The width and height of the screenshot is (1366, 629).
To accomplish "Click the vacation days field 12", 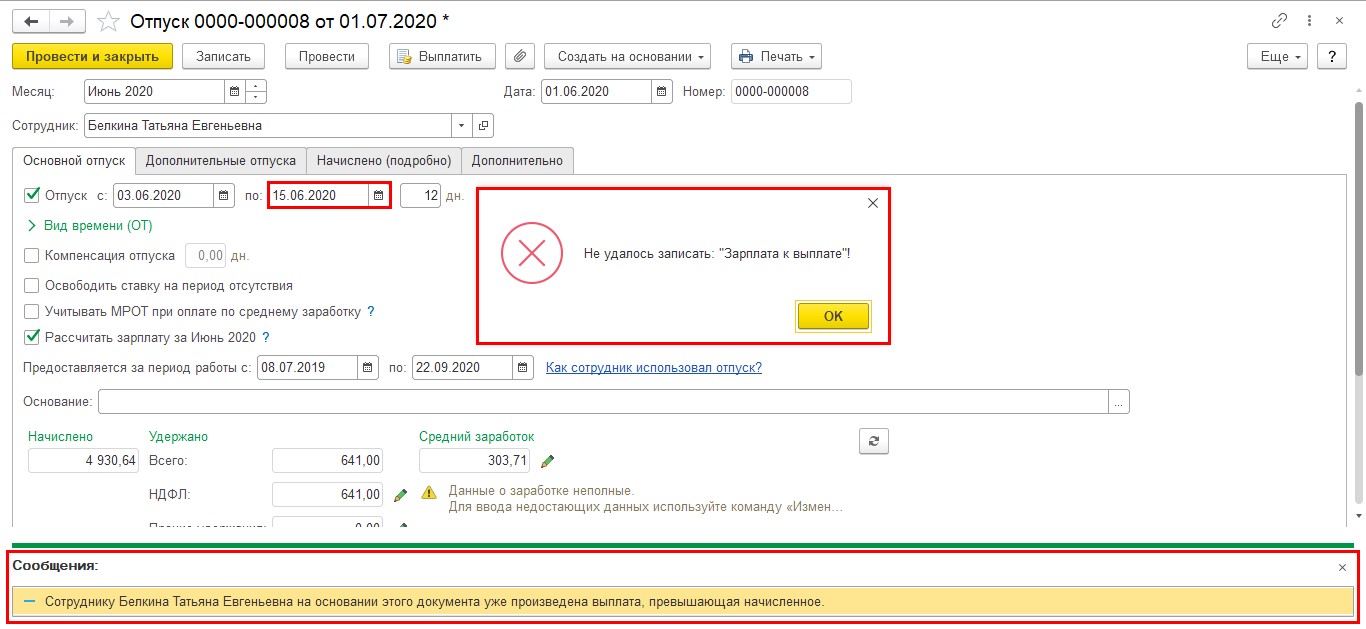I will (420, 196).
